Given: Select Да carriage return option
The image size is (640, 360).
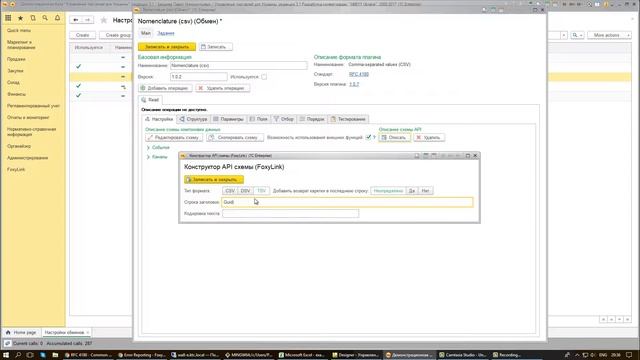Looking at the screenshot, I should 412,191.
